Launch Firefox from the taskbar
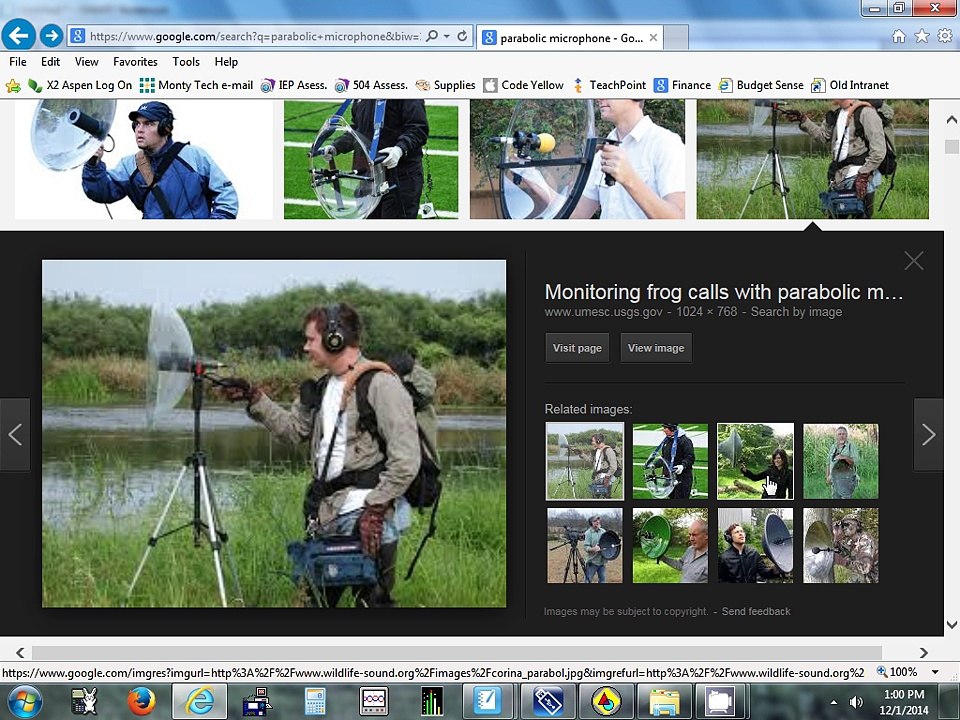 pos(141,701)
